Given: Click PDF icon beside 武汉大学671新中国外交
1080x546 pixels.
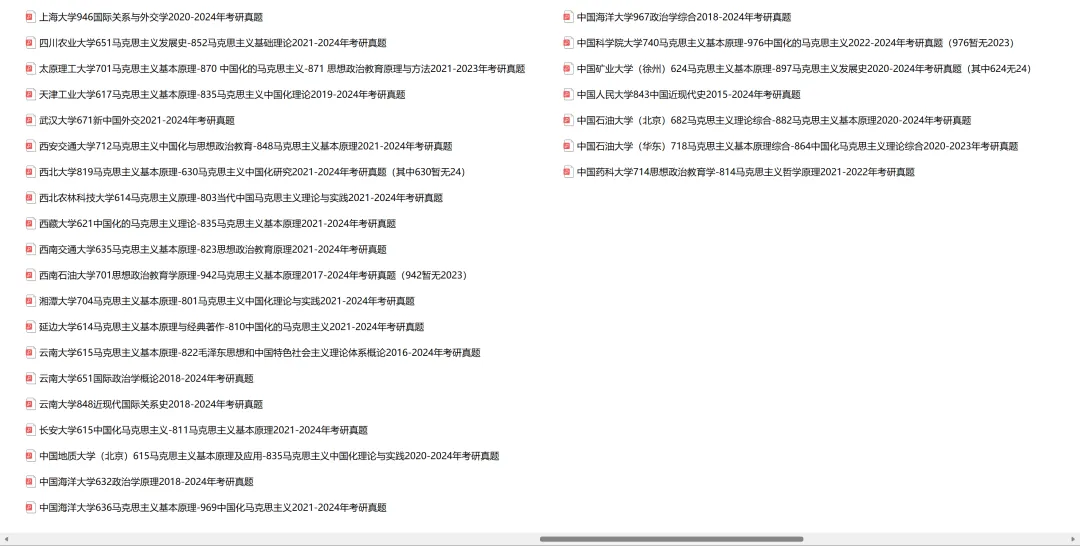Looking at the screenshot, I should 30,120.
